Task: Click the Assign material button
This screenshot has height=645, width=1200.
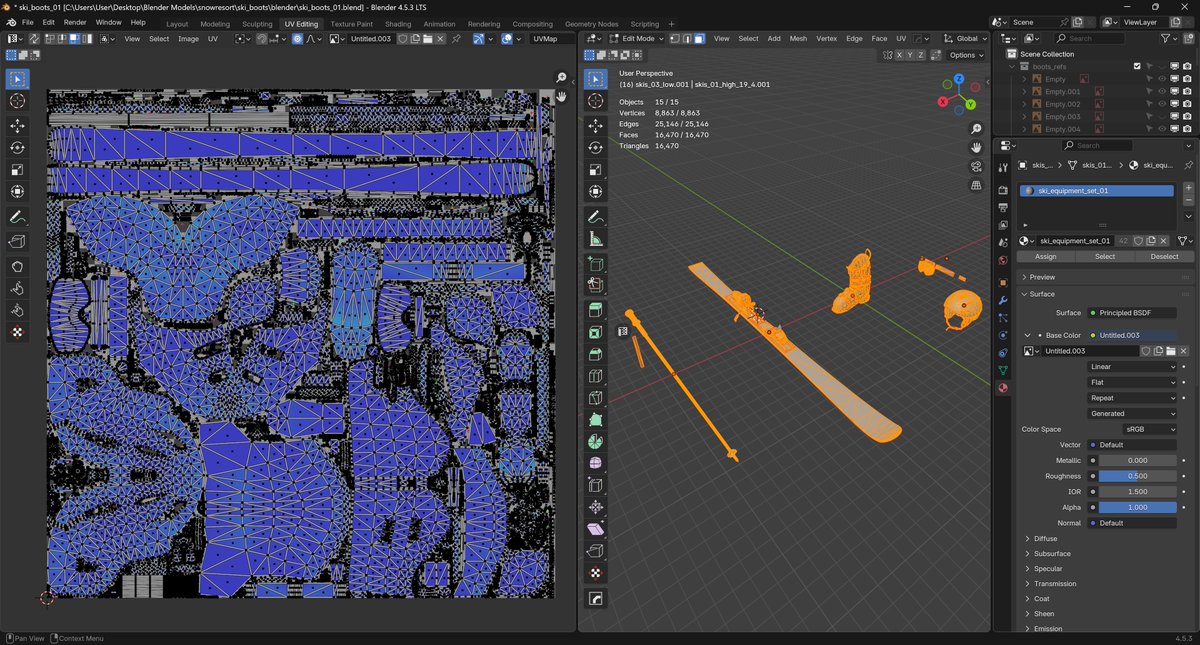Action: click(1044, 256)
